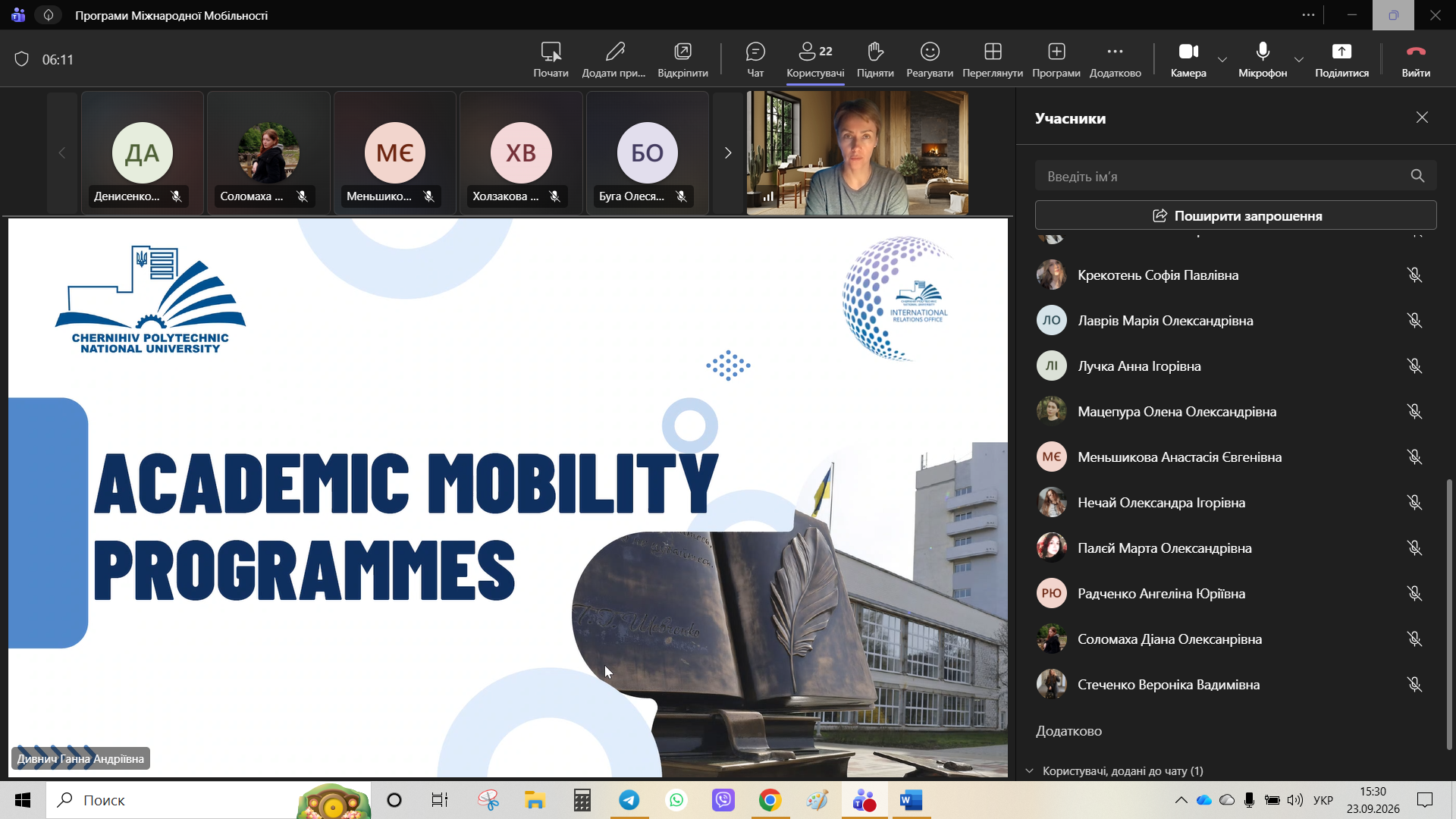Open Google Chrome from the taskbar
The image size is (1456, 819).
770,800
